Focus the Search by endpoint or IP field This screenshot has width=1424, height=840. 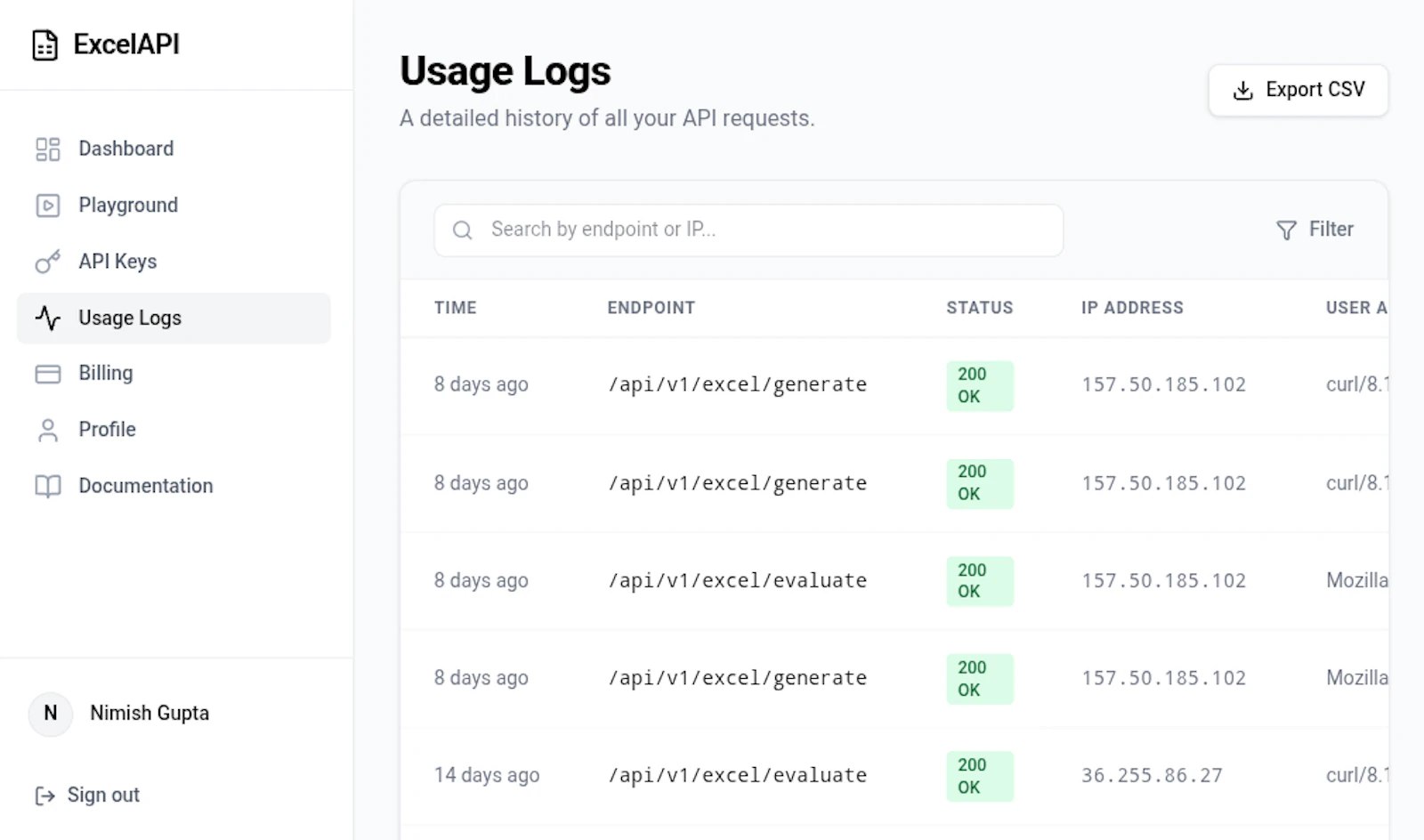point(748,230)
